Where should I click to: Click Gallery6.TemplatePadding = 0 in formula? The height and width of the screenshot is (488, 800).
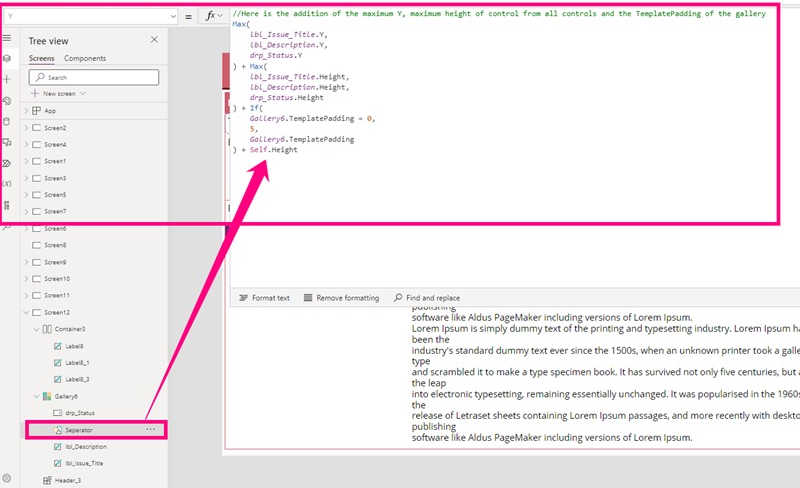point(312,118)
